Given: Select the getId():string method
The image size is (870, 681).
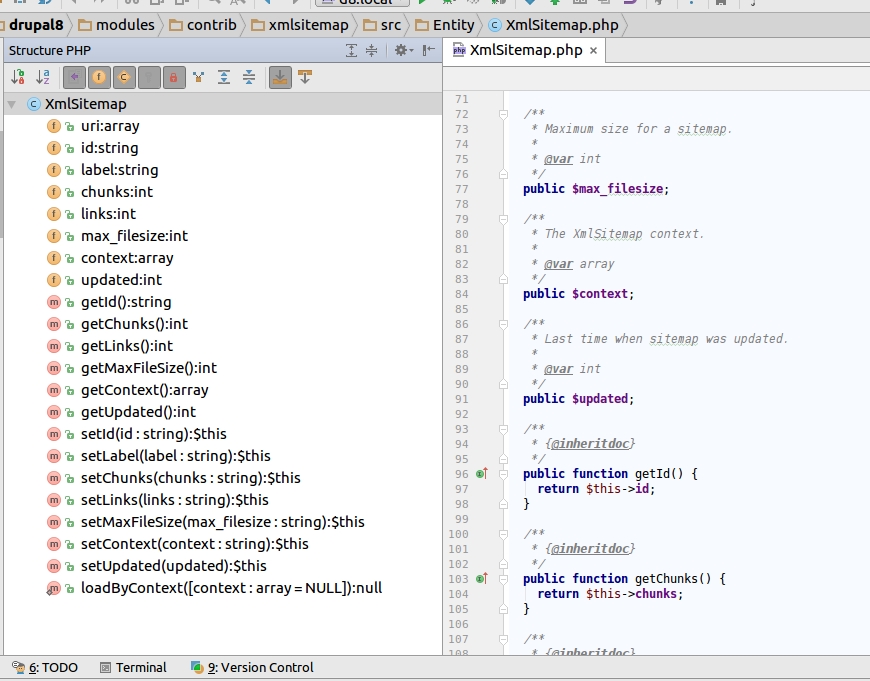Looking at the screenshot, I should 126,302.
